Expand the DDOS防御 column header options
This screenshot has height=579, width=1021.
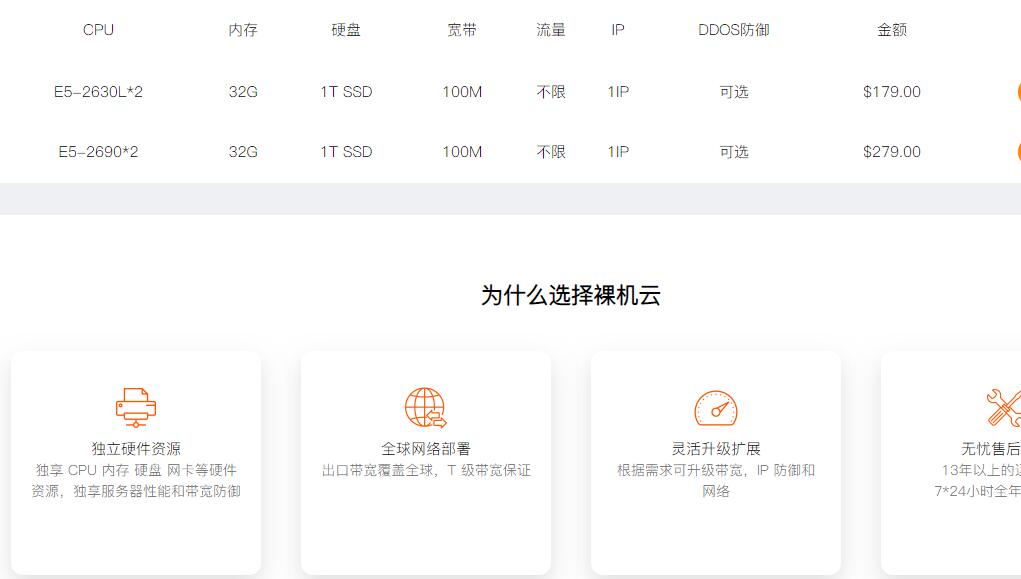(x=734, y=30)
